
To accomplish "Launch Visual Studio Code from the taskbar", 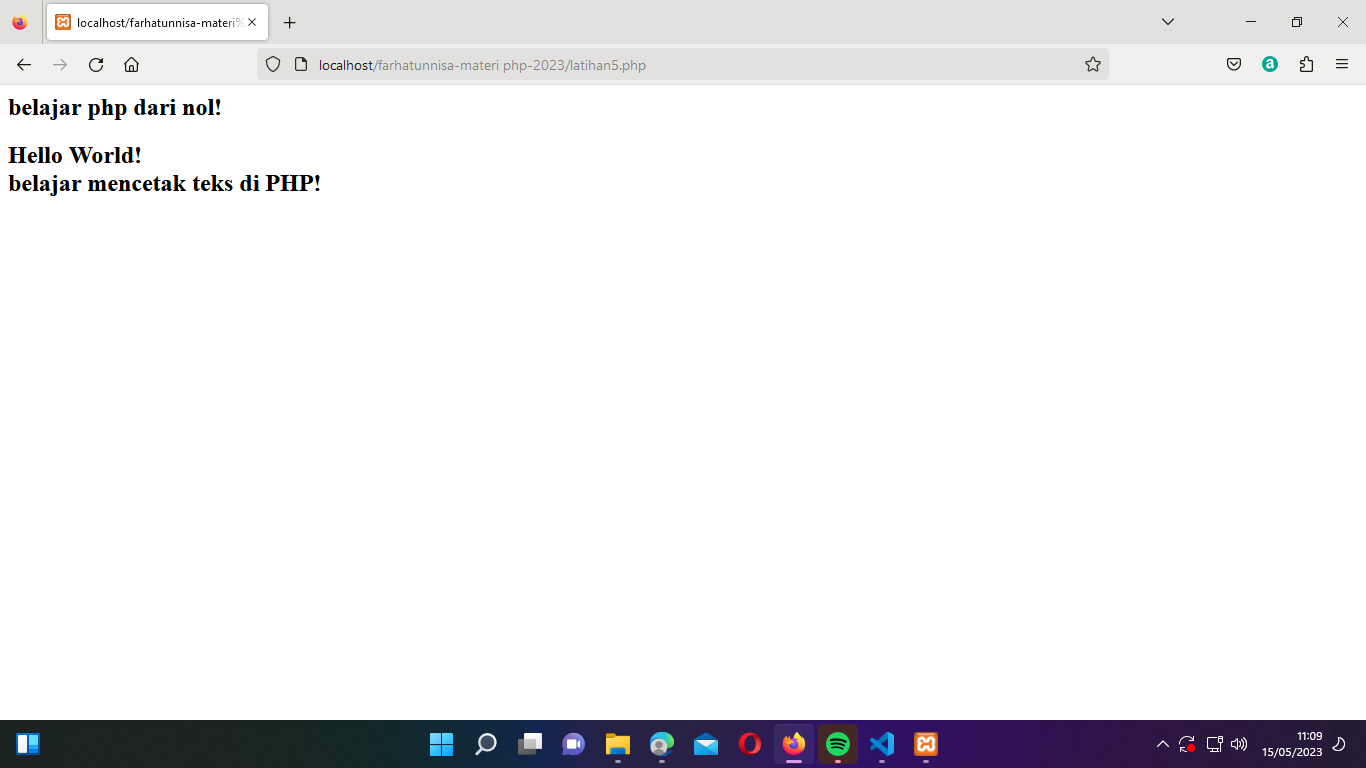I will [882, 744].
